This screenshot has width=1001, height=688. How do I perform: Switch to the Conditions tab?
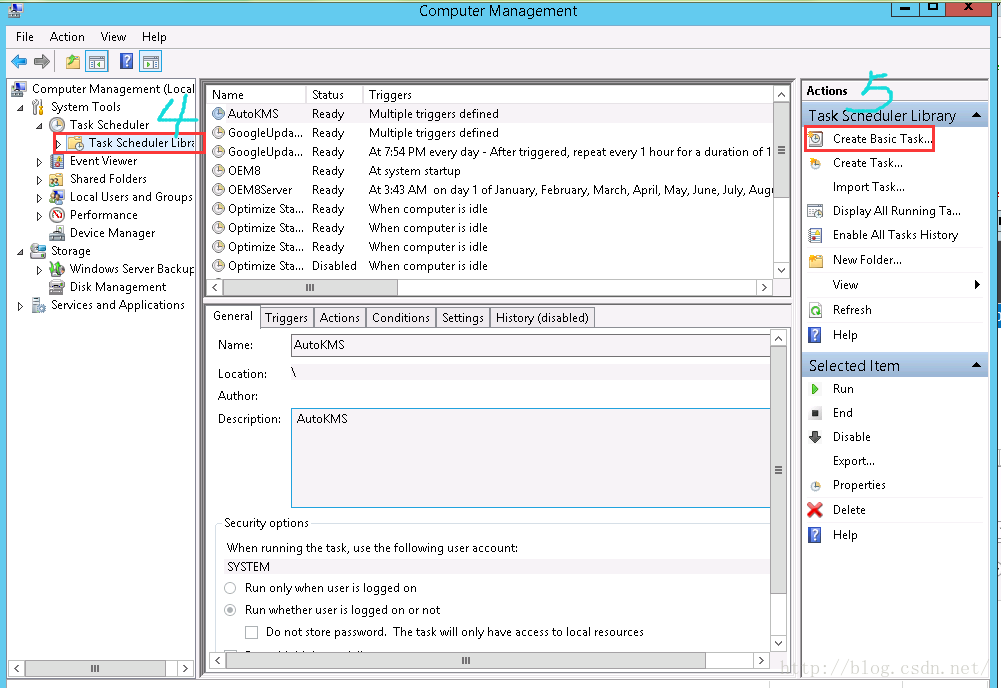tap(401, 318)
